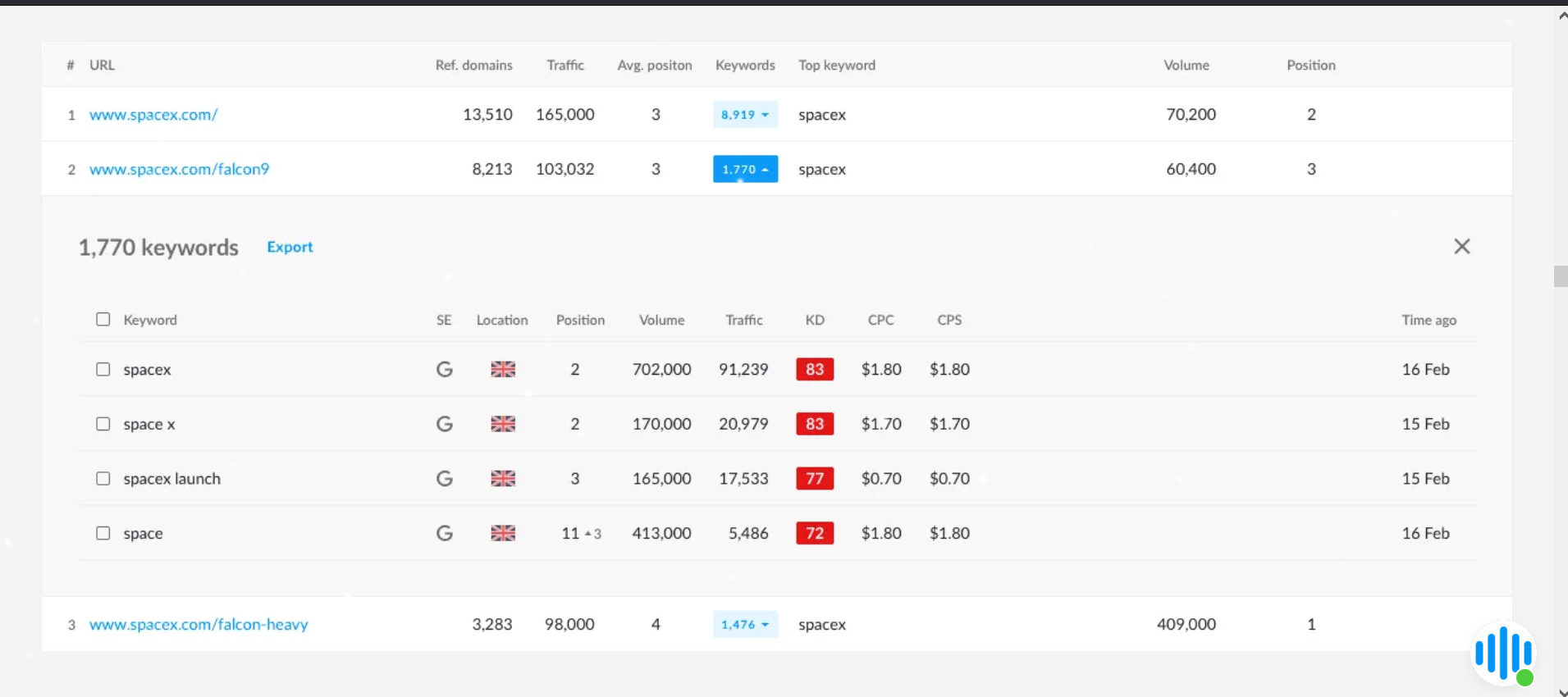Viewport: 1568px width, 697px height.
Task: Click 413,000 volume for space keyword
Action: pyautogui.click(x=661, y=533)
